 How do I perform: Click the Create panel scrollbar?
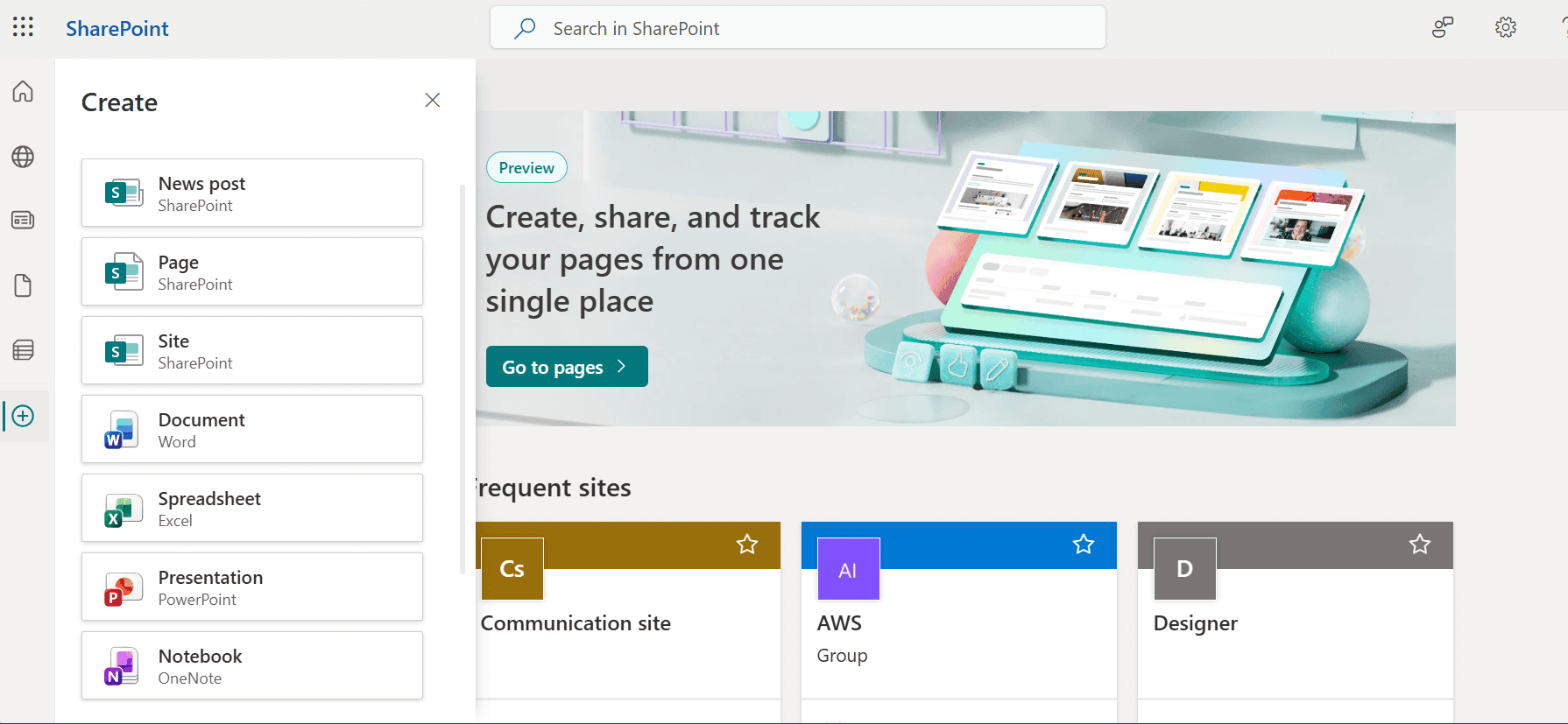pyautogui.click(x=463, y=378)
